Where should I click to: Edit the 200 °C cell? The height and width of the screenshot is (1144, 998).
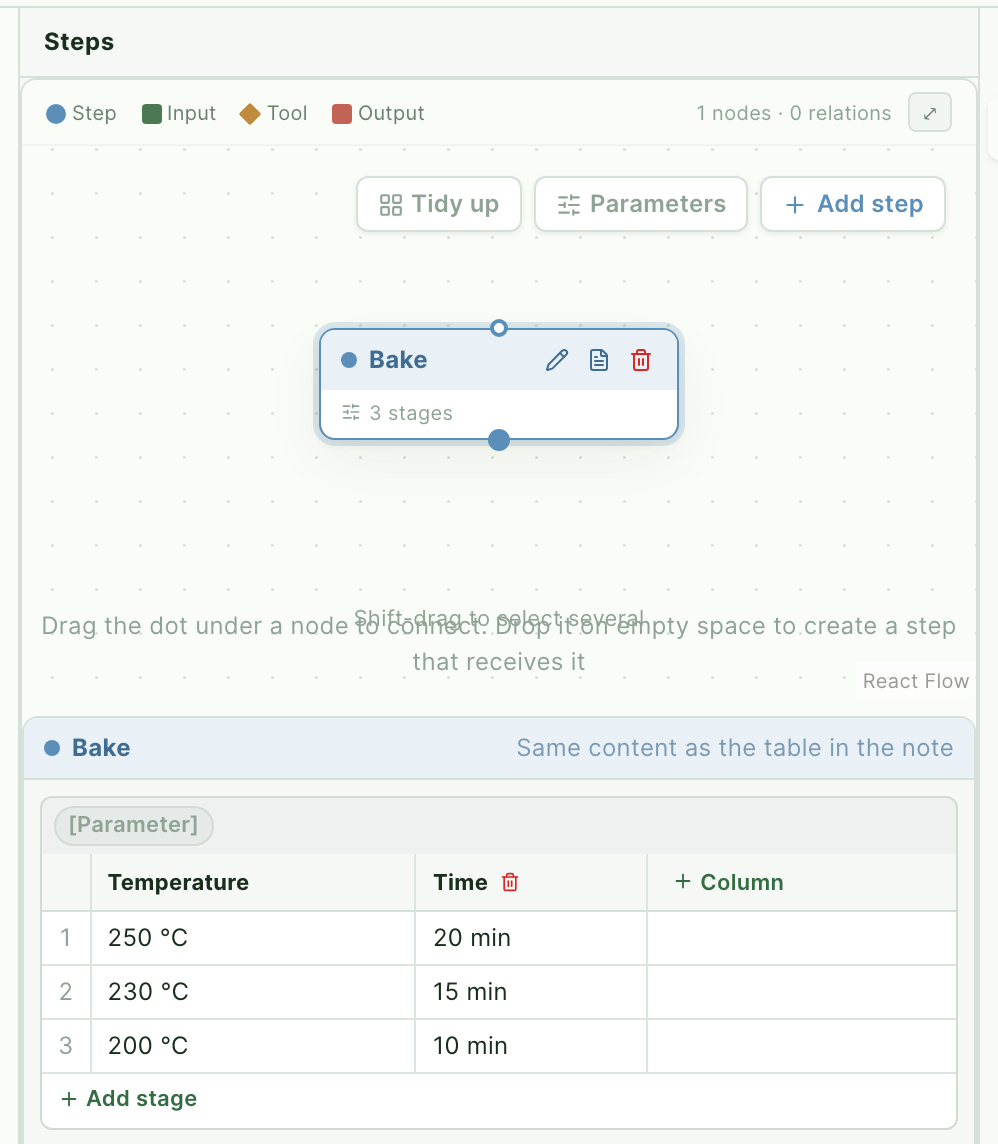pos(253,1046)
